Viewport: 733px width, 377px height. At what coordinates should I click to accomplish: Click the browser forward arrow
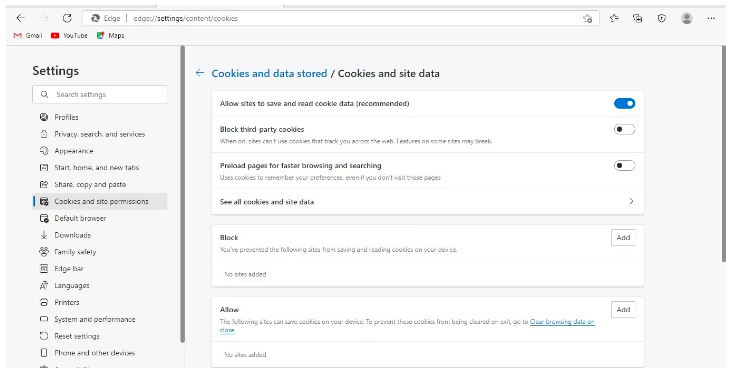pyautogui.click(x=44, y=18)
